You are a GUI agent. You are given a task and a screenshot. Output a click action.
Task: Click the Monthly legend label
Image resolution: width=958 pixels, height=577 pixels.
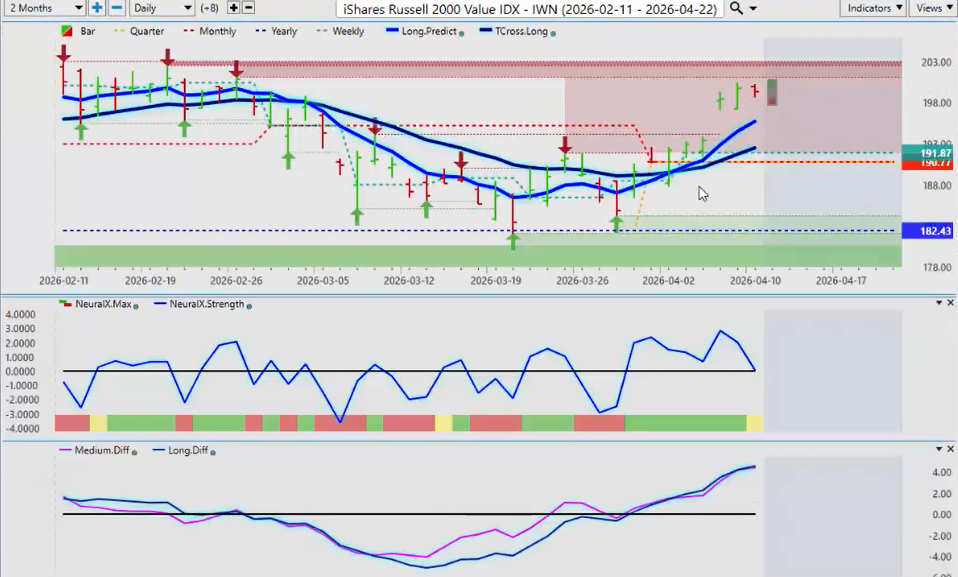(x=217, y=32)
